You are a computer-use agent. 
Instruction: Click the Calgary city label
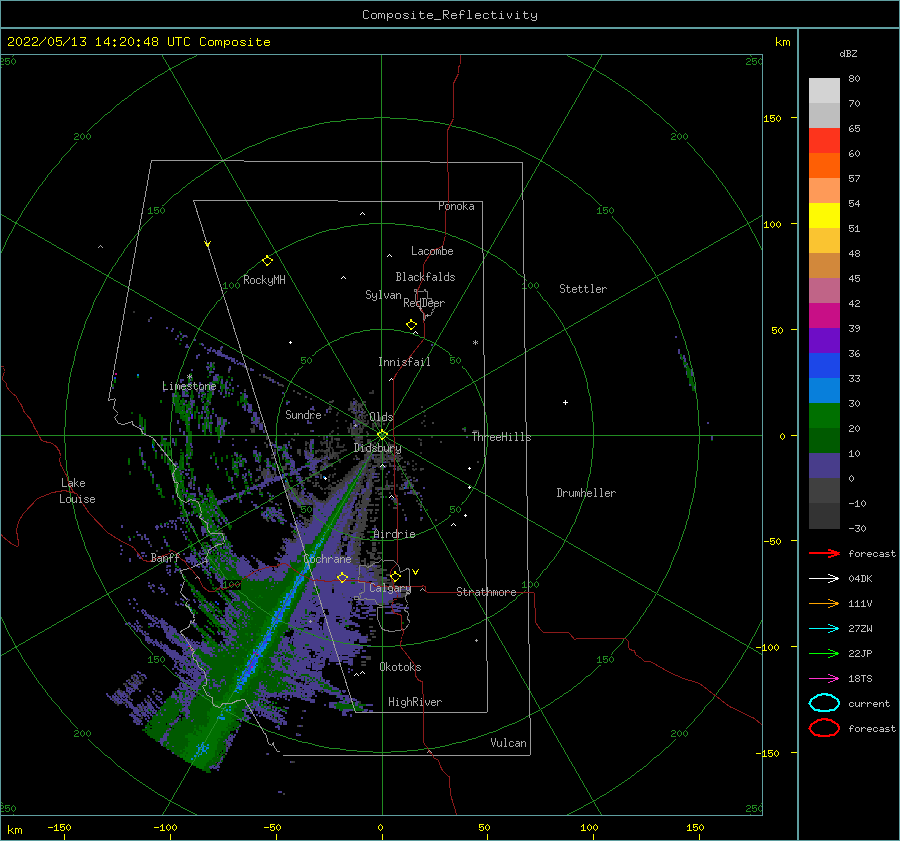pyautogui.click(x=390, y=588)
